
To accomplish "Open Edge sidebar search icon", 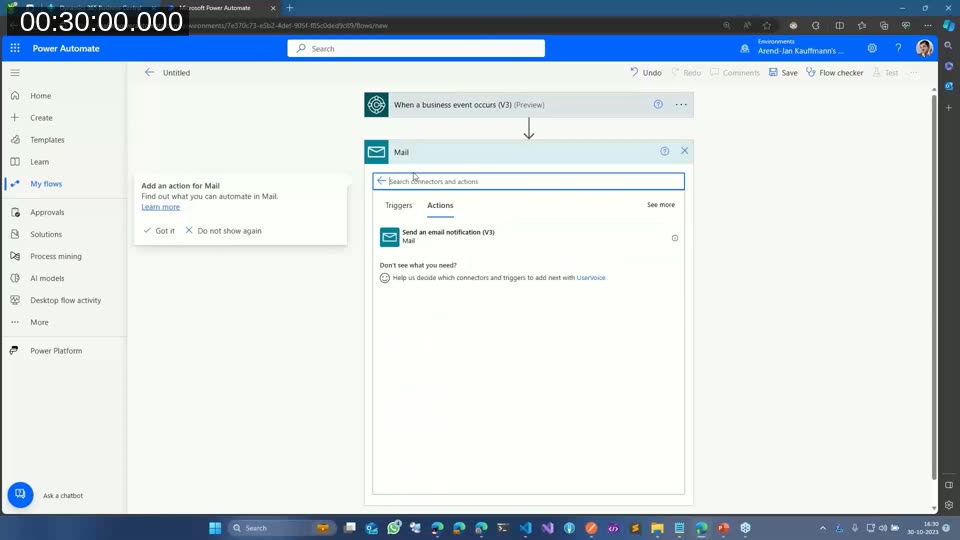I will (x=948, y=45).
